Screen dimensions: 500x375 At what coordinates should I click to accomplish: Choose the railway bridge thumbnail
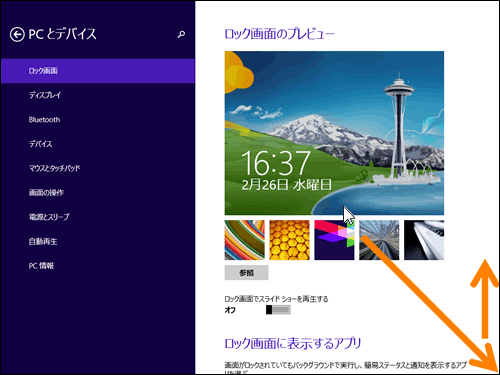[x=379, y=240]
